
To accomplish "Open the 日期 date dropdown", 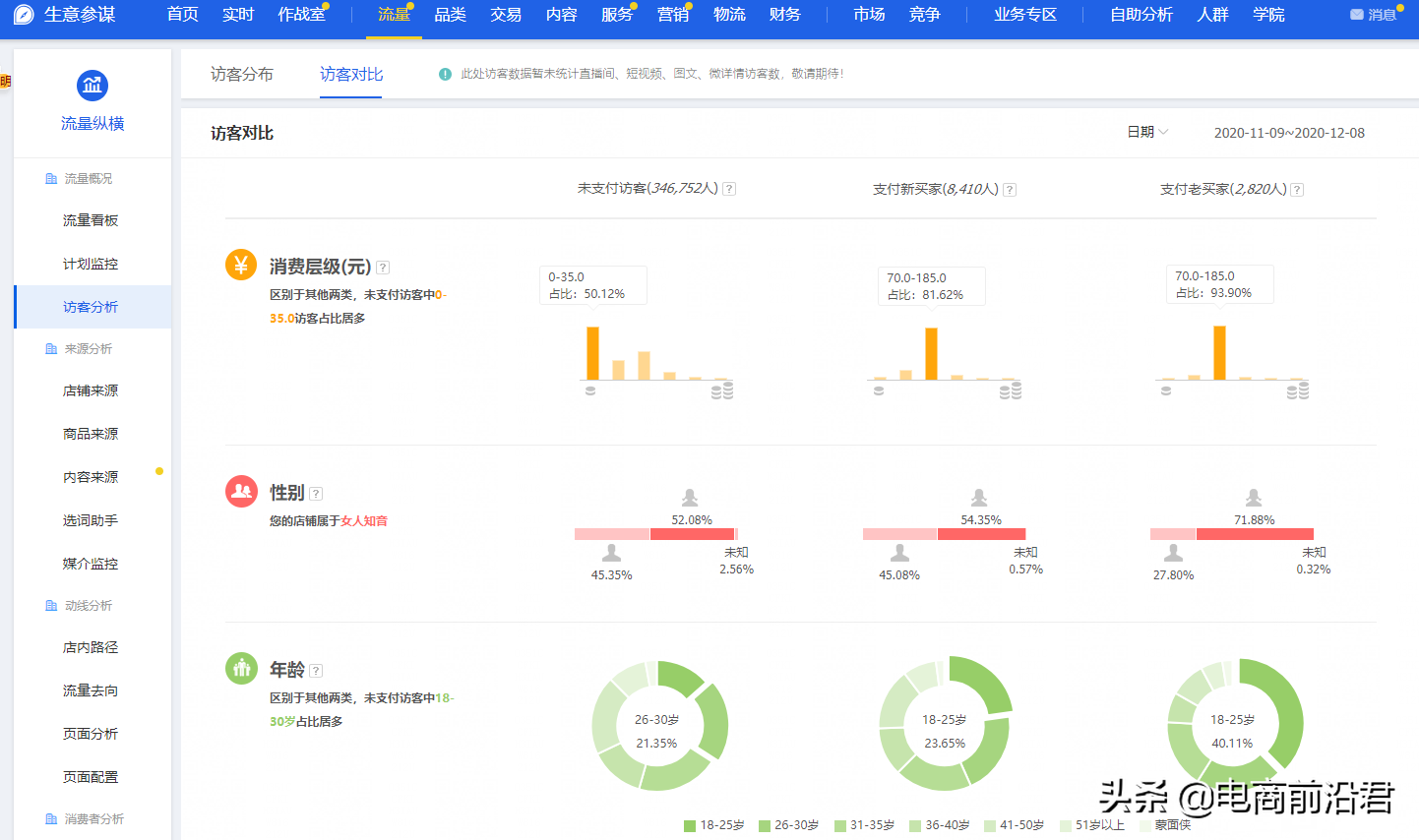I will coord(1146,132).
